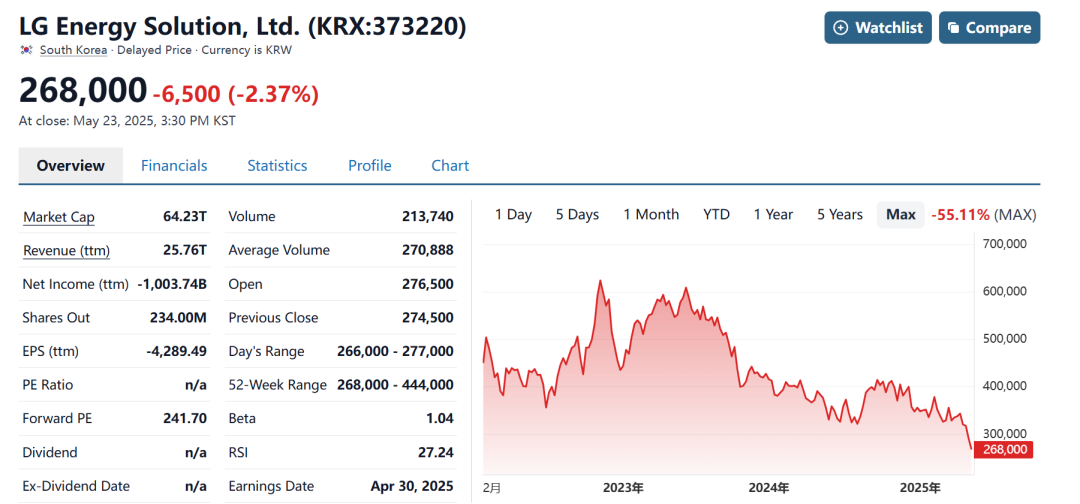Image resolution: width=1080 pixels, height=504 pixels.
Task: Click the red 268,000 price marker on chart
Action: tap(1005, 450)
